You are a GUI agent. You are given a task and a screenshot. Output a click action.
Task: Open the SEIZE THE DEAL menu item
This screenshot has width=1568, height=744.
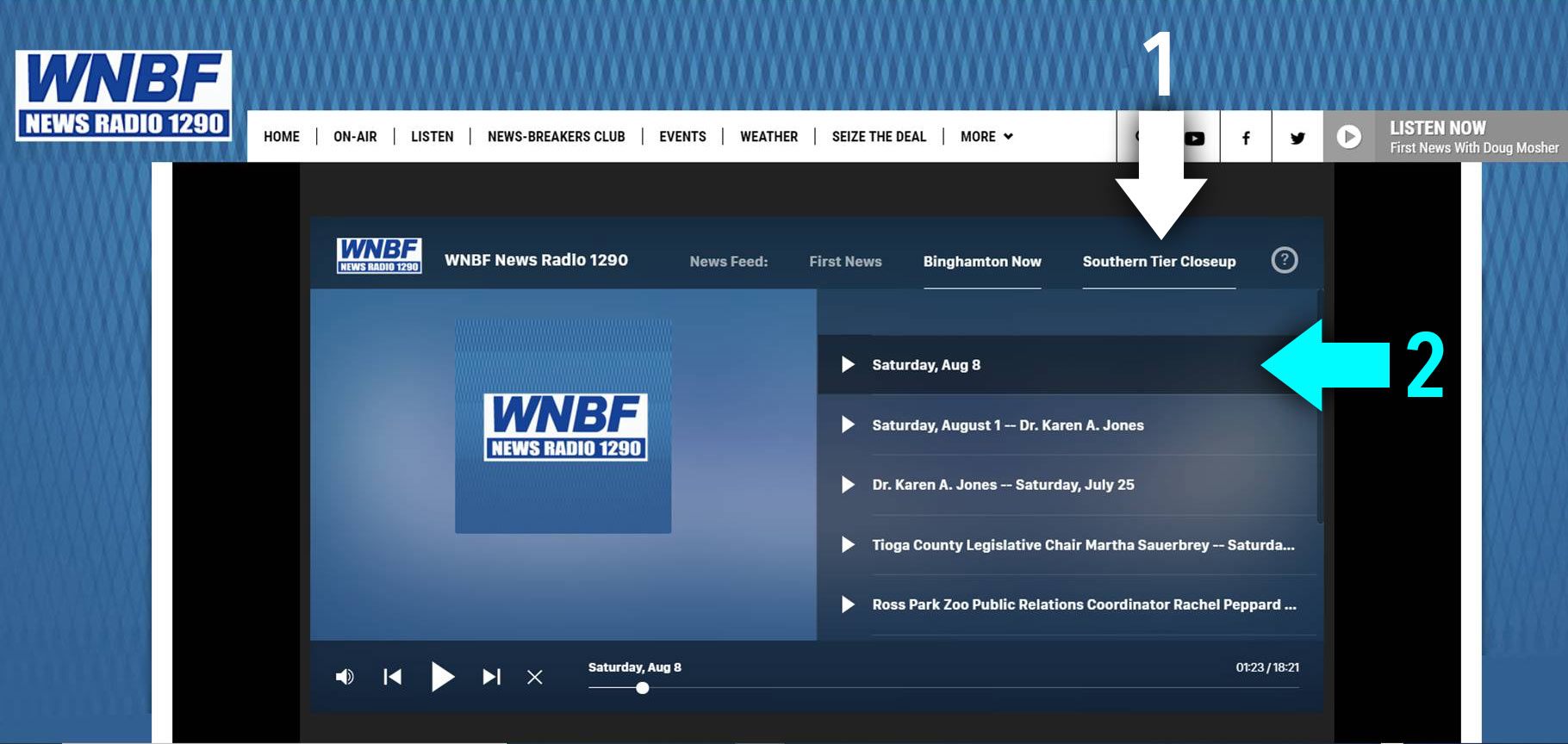(879, 137)
